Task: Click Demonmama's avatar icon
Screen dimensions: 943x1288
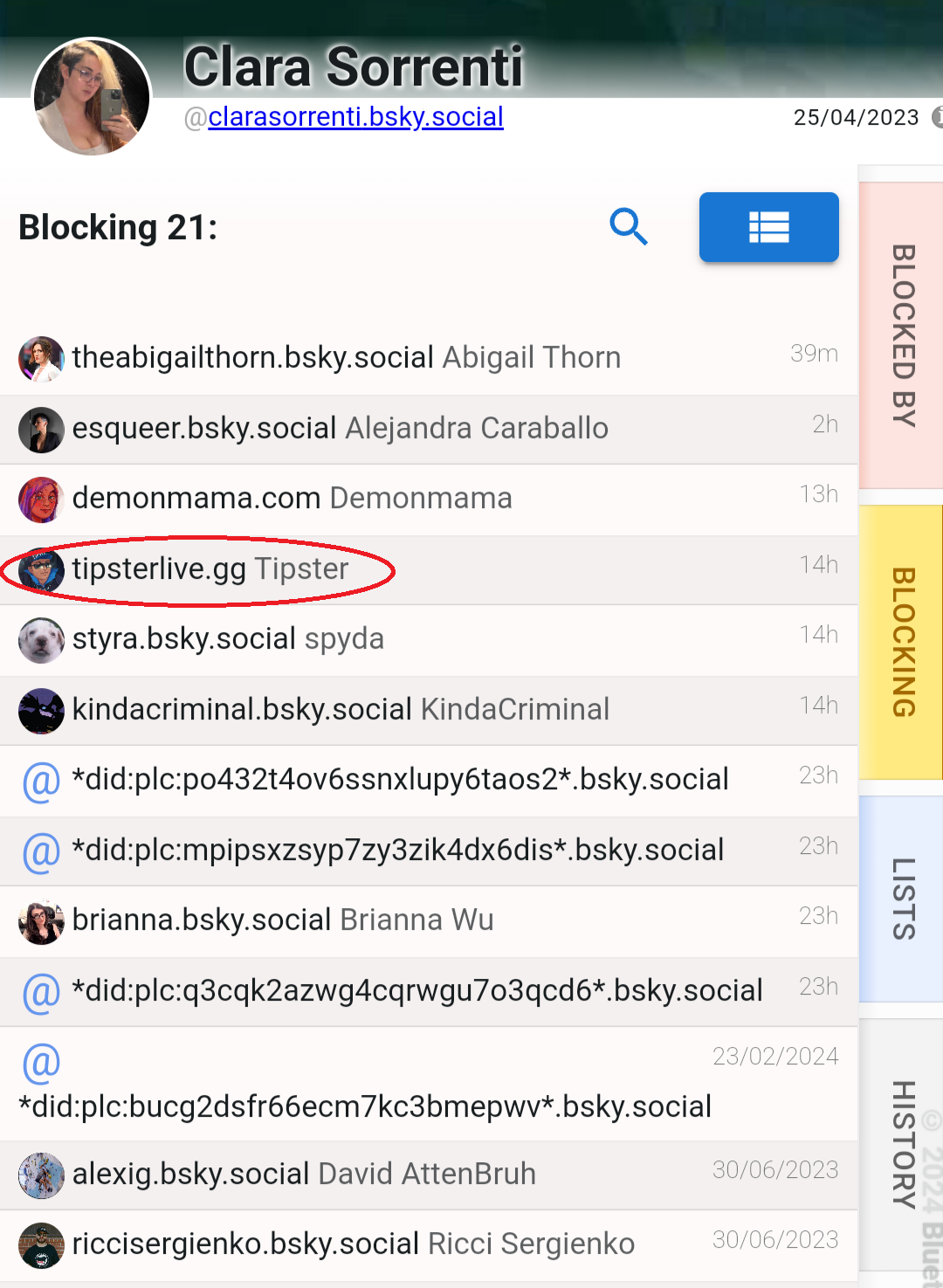Action: pyautogui.click(x=41, y=499)
